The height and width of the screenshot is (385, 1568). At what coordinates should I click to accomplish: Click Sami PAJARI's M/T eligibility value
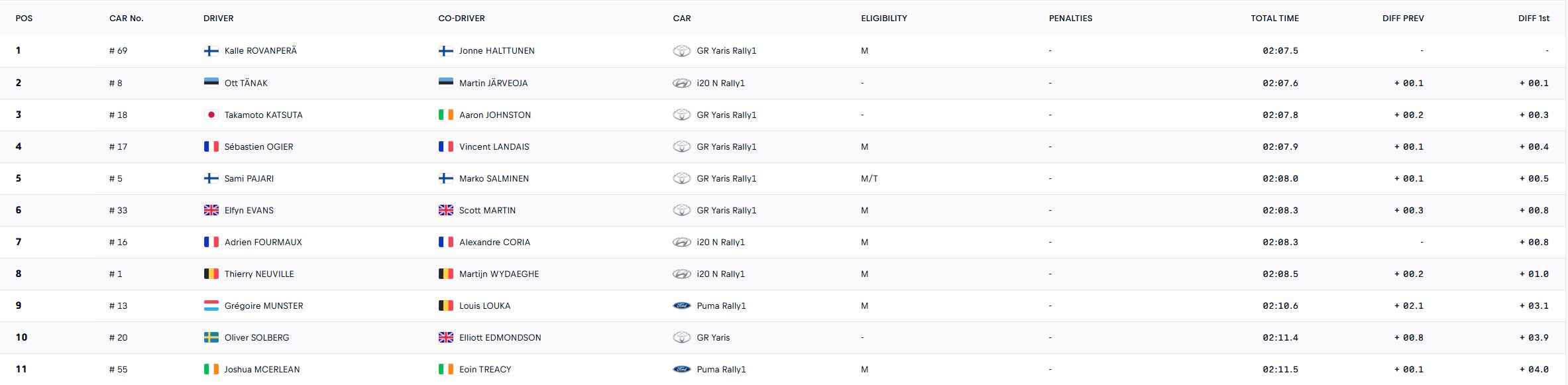pos(869,178)
